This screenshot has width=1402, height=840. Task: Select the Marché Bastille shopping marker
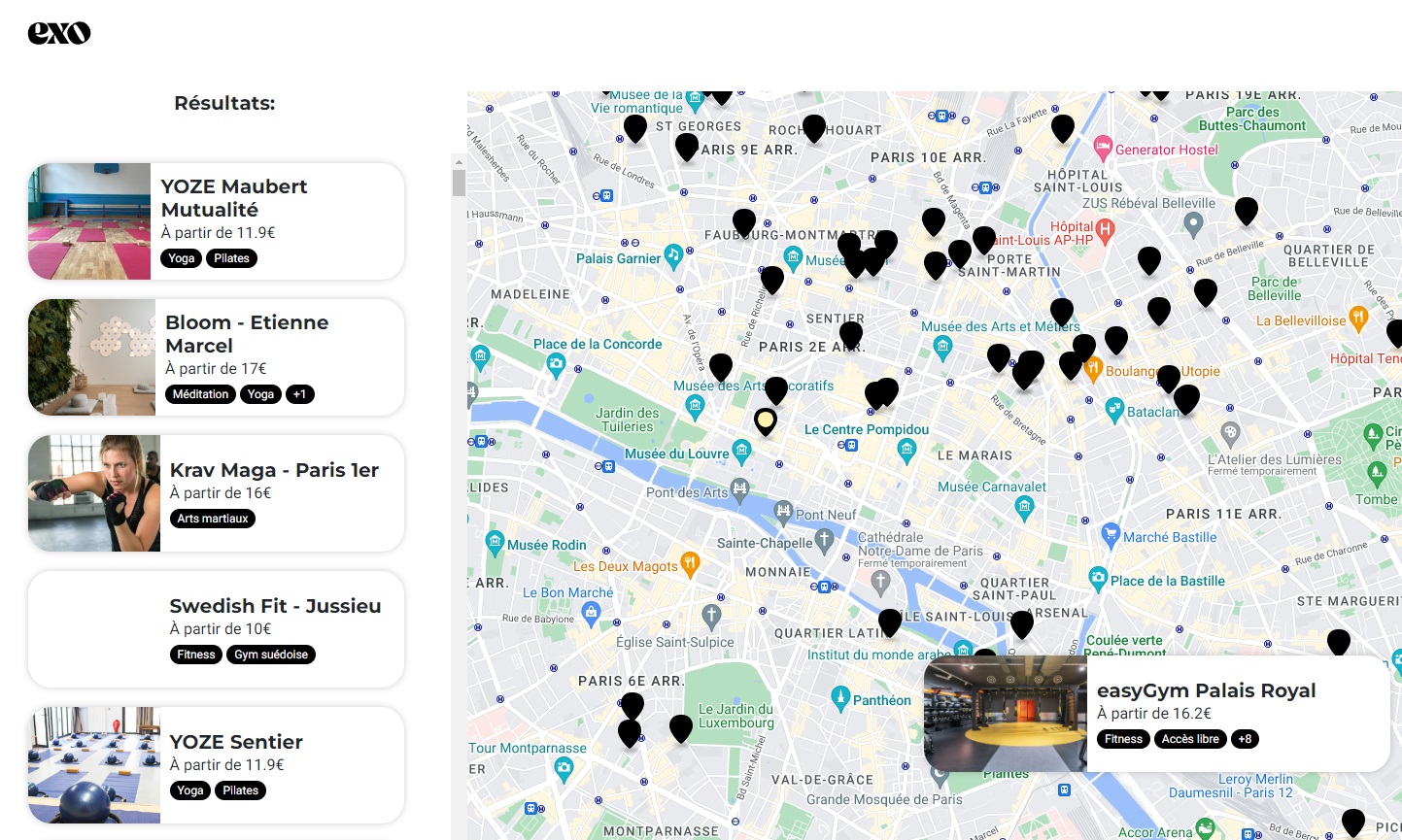pos(1111,534)
